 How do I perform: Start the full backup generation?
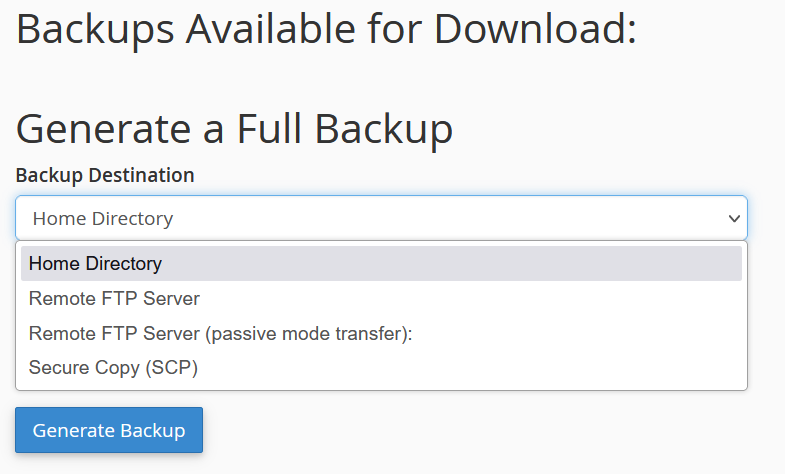click(109, 430)
